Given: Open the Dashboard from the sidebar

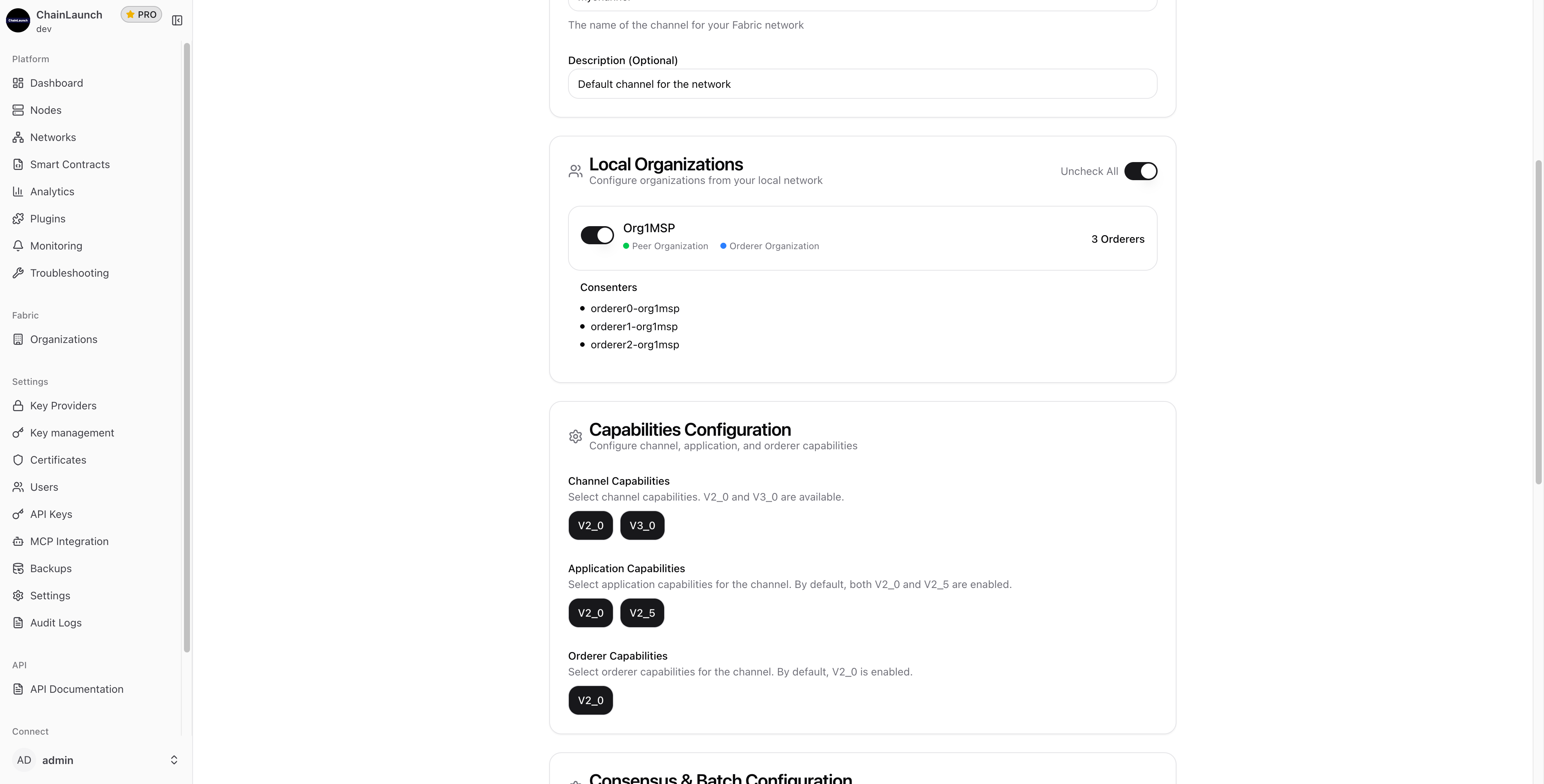Looking at the screenshot, I should click(x=56, y=83).
